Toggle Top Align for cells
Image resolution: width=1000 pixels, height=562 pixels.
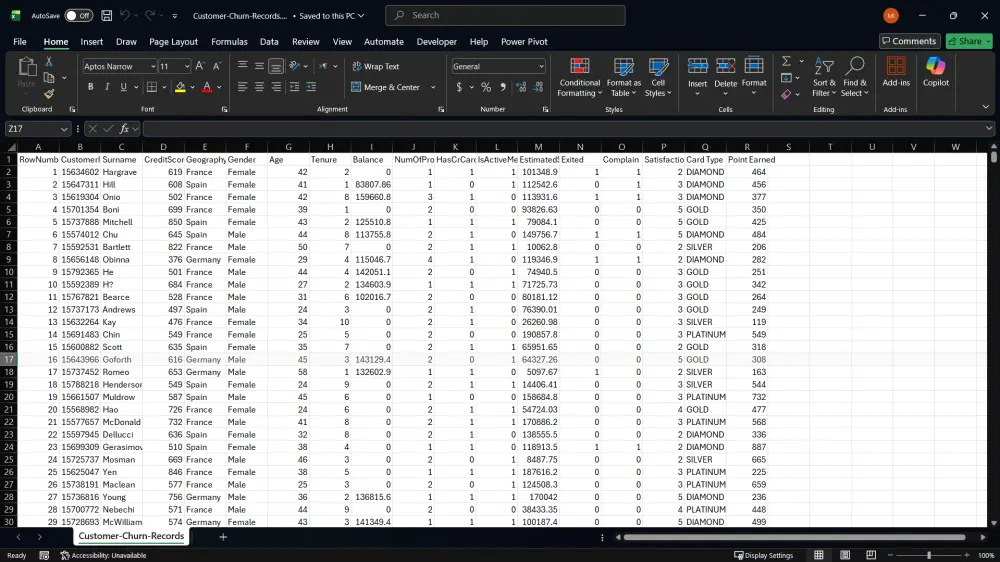[x=242, y=66]
